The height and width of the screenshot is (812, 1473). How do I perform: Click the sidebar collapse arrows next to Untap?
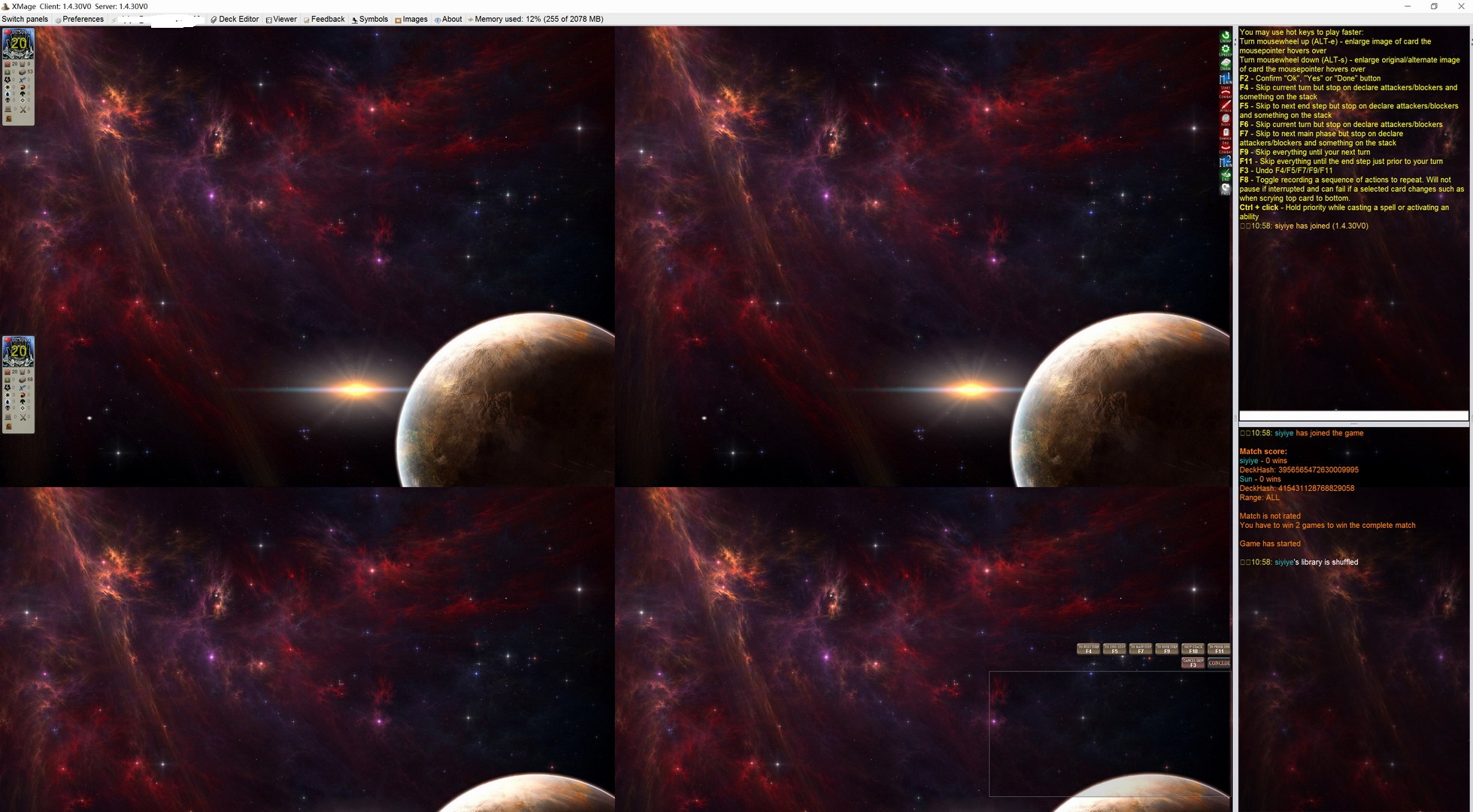pos(1235,41)
